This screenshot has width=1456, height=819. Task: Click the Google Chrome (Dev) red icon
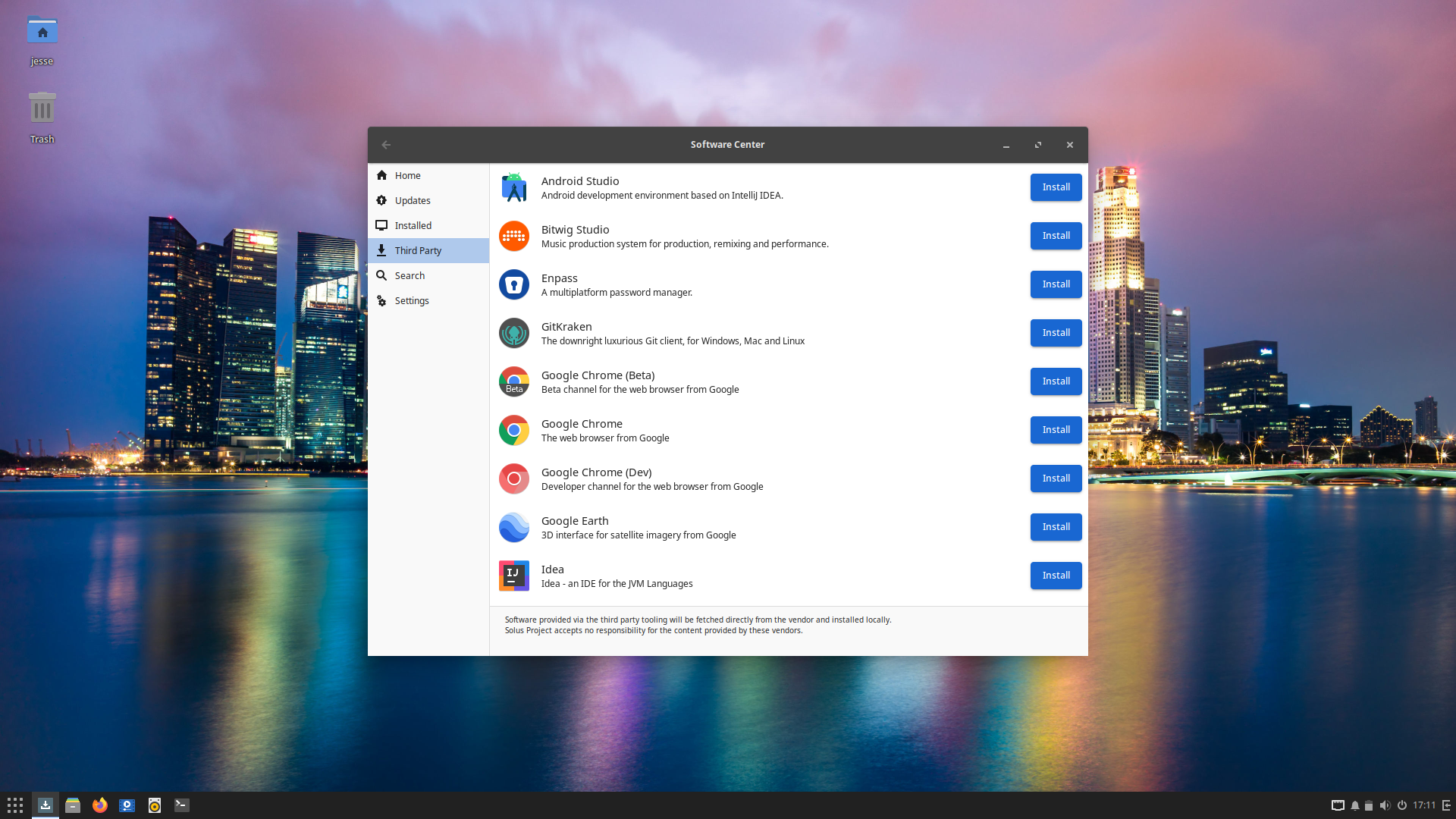click(514, 479)
